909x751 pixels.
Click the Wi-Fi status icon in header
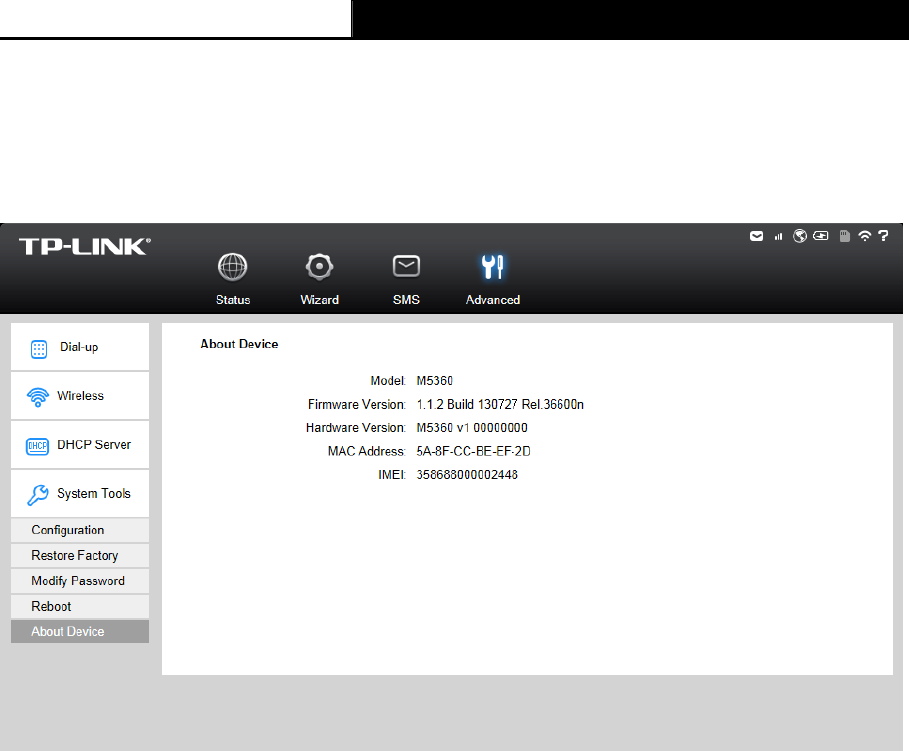(864, 236)
